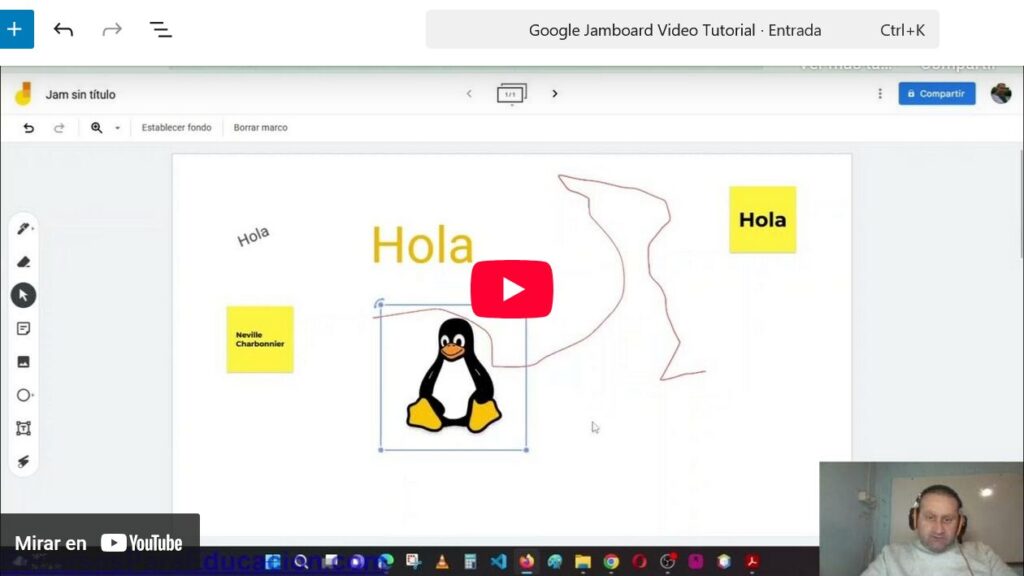1024x576 pixels.
Task: Open Google Chrome from taskbar
Action: [611, 562]
